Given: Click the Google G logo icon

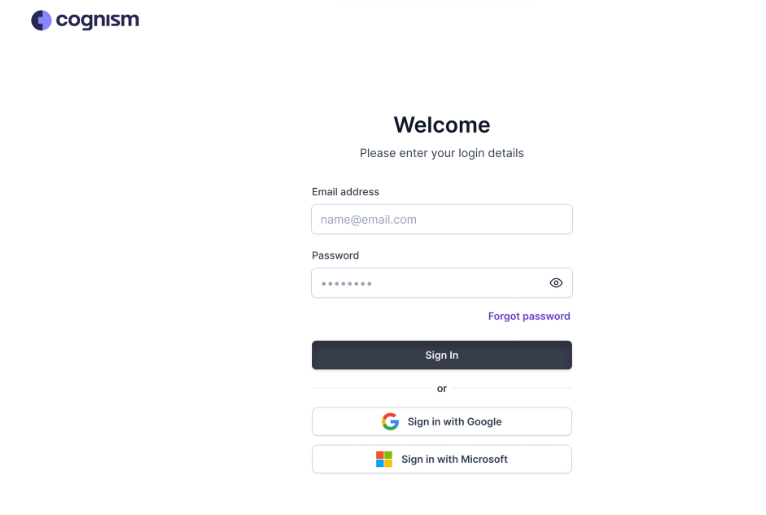Looking at the screenshot, I should (390, 421).
